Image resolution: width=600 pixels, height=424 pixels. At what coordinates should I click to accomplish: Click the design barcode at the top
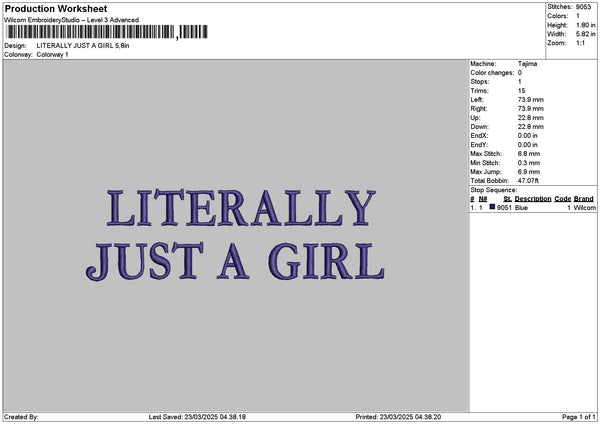coord(107,33)
